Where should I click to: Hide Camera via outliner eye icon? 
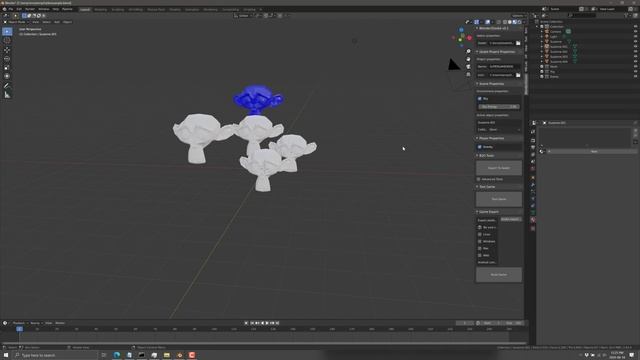coord(636,31)
